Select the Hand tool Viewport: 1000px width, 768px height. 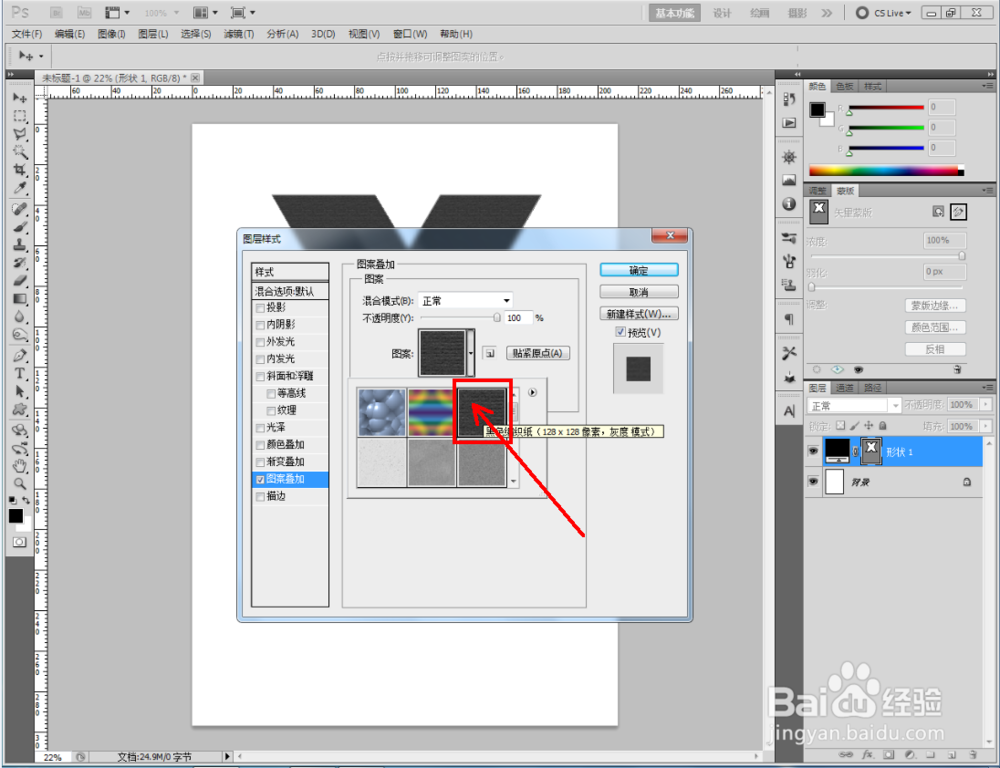[x=20, y=466]
